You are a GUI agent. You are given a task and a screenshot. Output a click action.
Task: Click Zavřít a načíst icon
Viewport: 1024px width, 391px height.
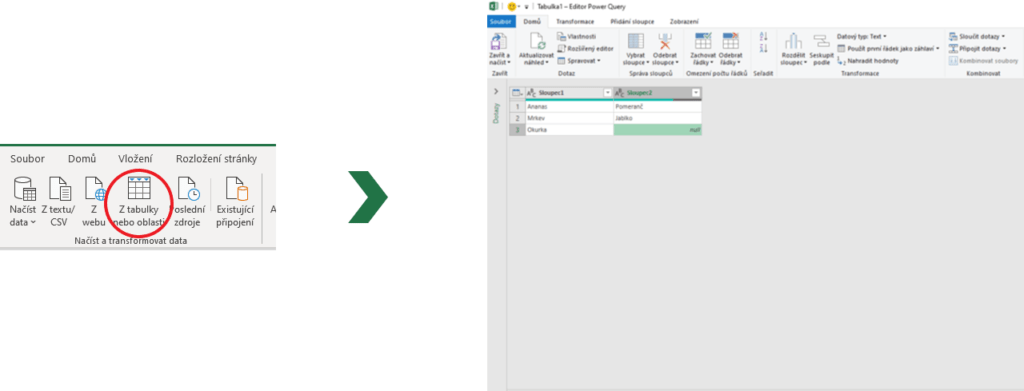[499, 41]
